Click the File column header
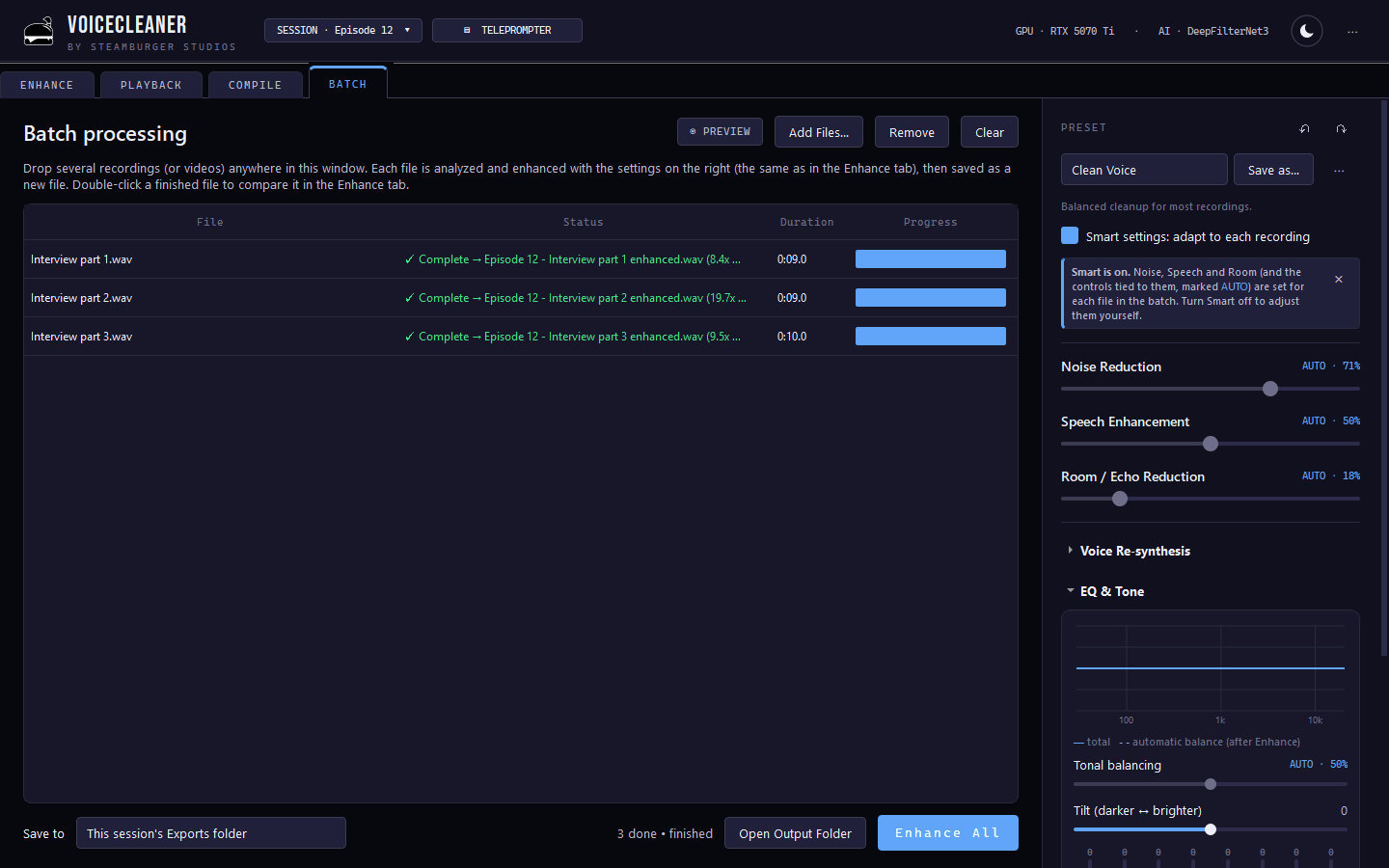Image resolution: width=1389 pixels, height=868 pixels. tap(210, 222)
